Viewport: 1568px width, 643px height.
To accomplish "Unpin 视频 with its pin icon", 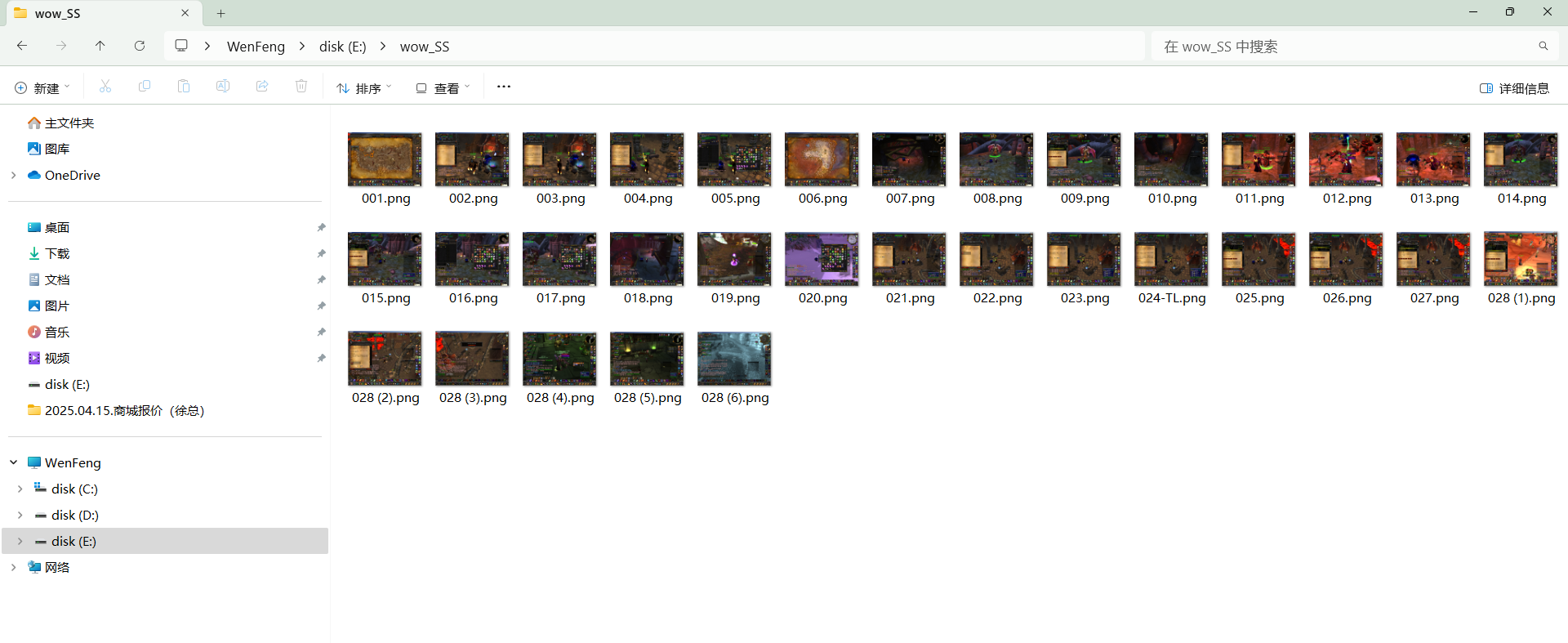I will (321, 358).
